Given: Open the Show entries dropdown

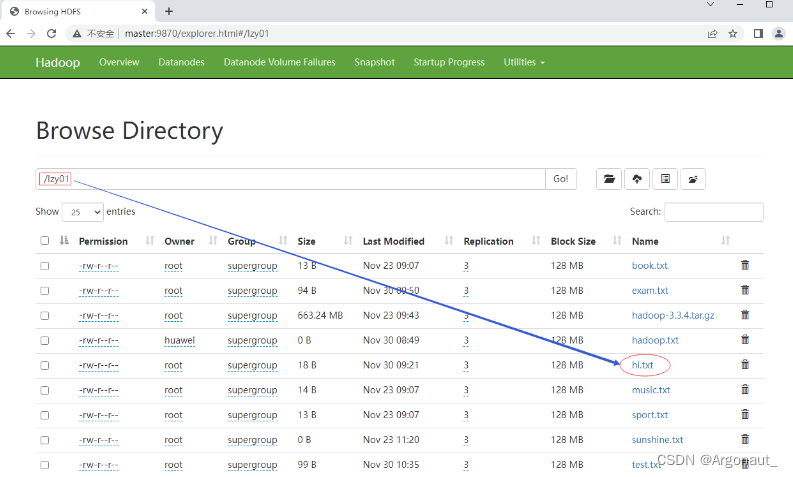Looking at the screenshot, I should point(83,212).
